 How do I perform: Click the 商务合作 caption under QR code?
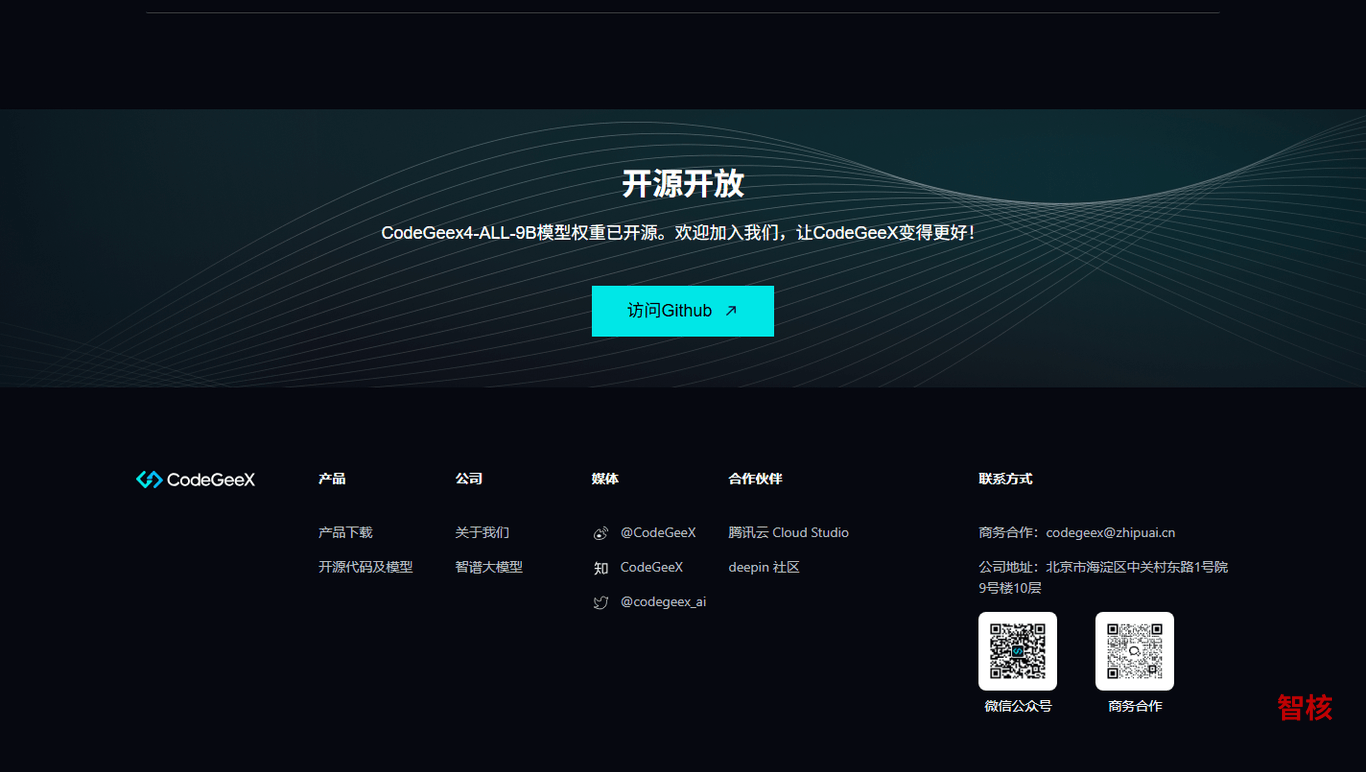coord(1135,706)
